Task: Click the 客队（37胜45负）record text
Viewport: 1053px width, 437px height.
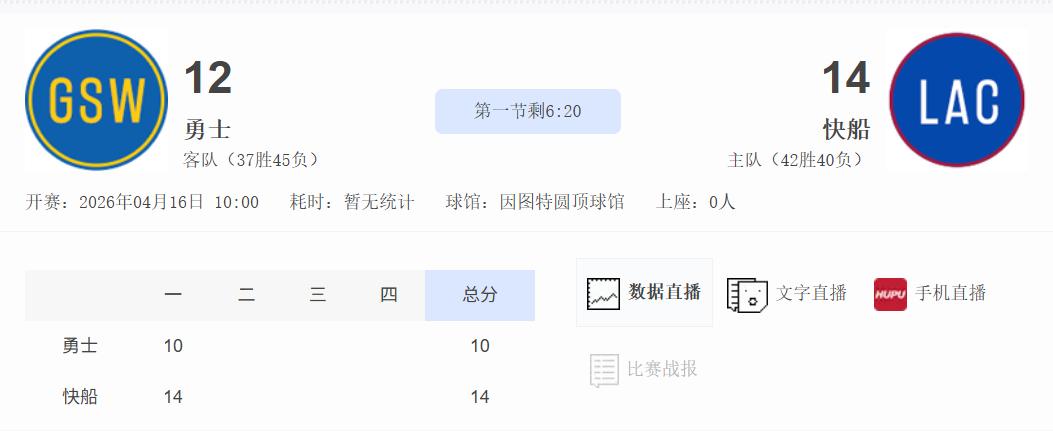Action: tap(254, 160)
